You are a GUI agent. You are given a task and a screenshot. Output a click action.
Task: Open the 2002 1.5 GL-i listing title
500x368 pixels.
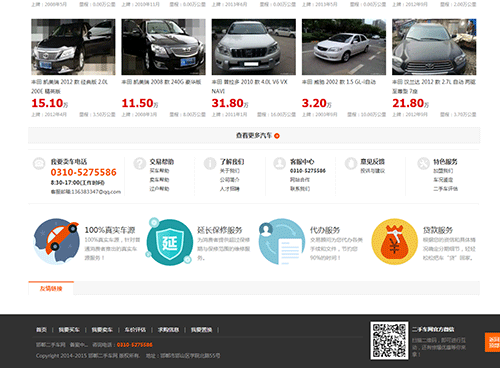(339, 82)
